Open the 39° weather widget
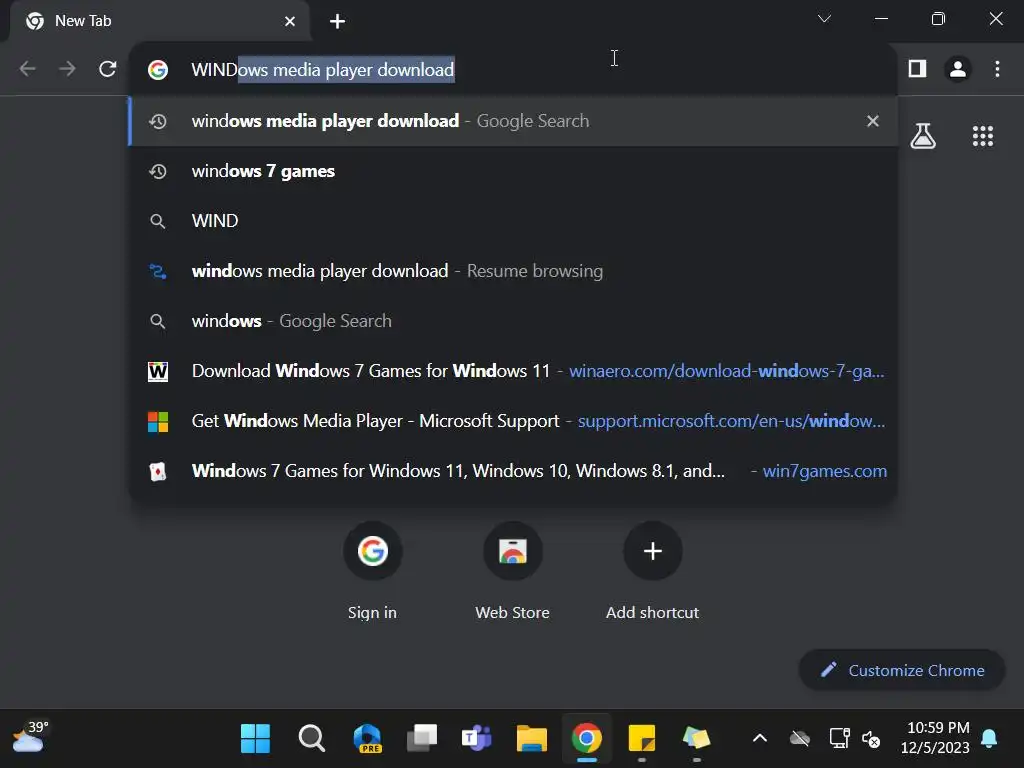Image resolution: width=1024 pixels, height=768 pixels. 30,738
